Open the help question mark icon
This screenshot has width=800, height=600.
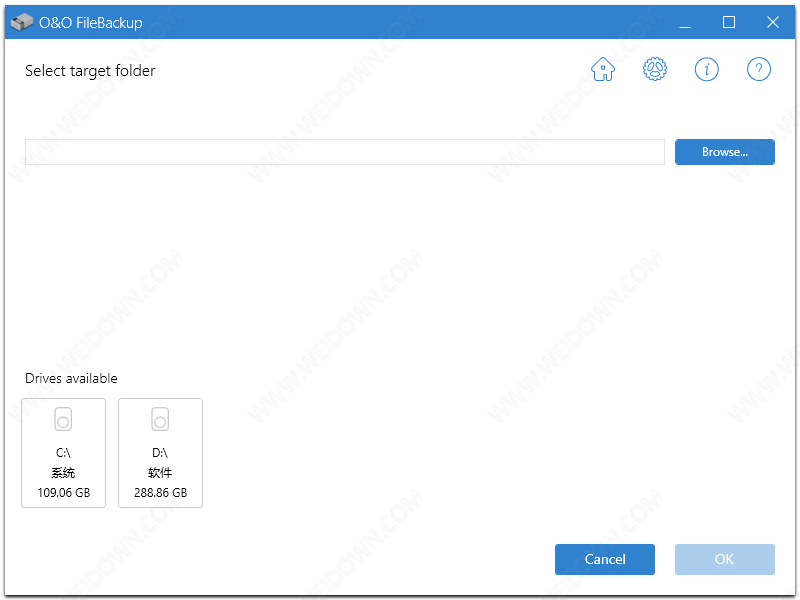(759, 69)
